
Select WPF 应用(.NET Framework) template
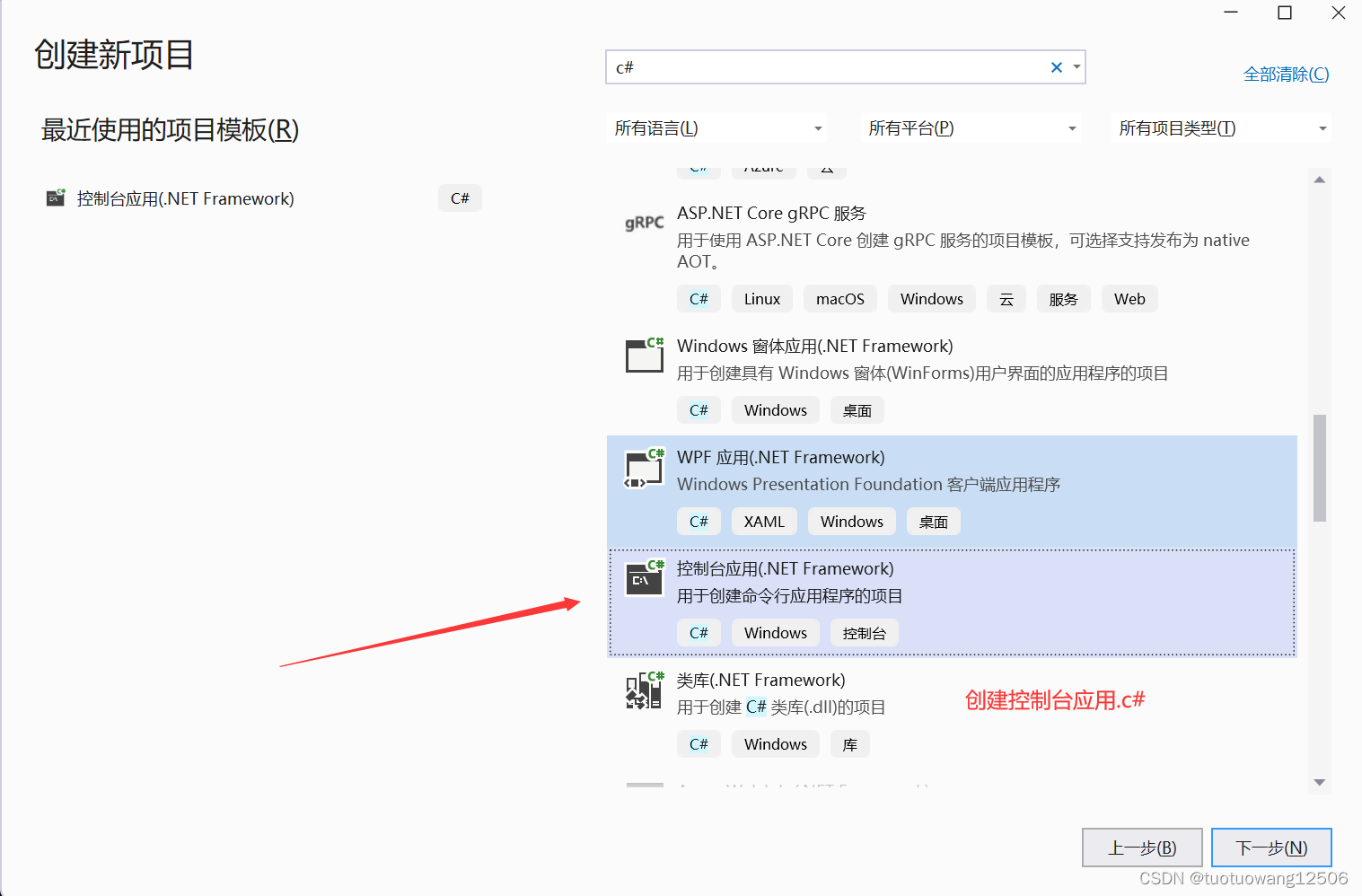[x=952, y=491]
